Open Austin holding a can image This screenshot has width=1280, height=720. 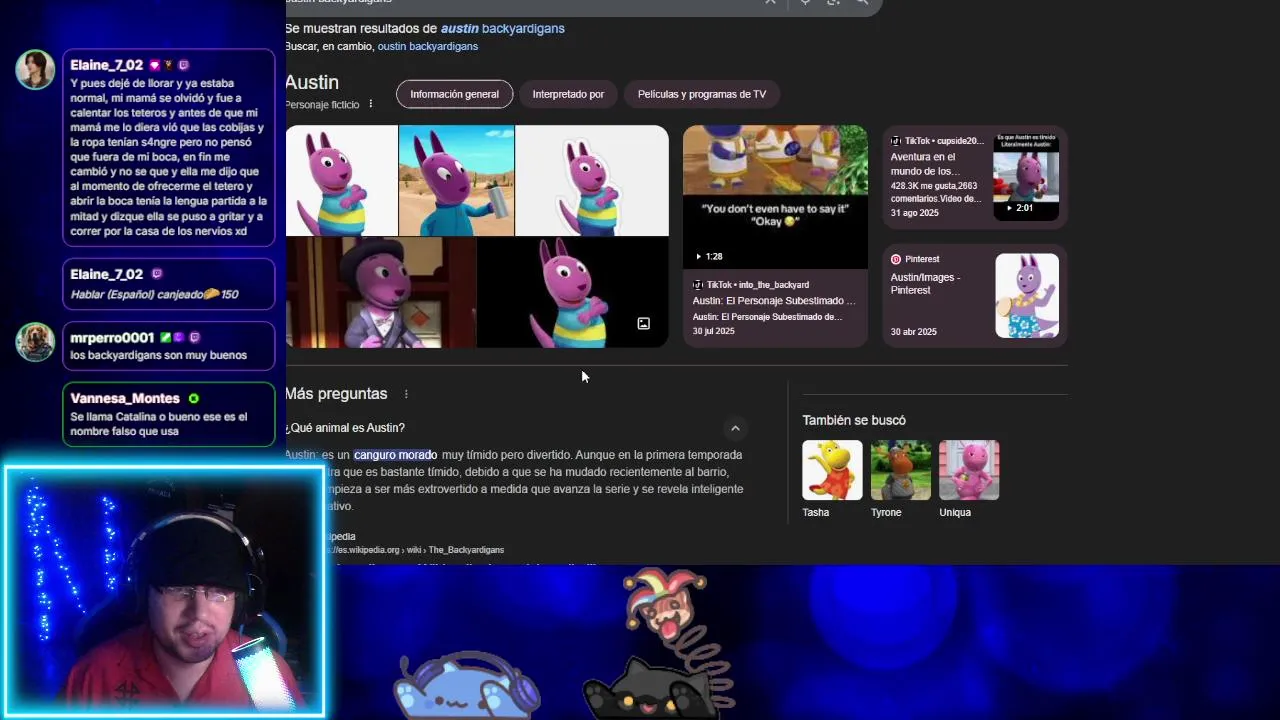(457, 180)
